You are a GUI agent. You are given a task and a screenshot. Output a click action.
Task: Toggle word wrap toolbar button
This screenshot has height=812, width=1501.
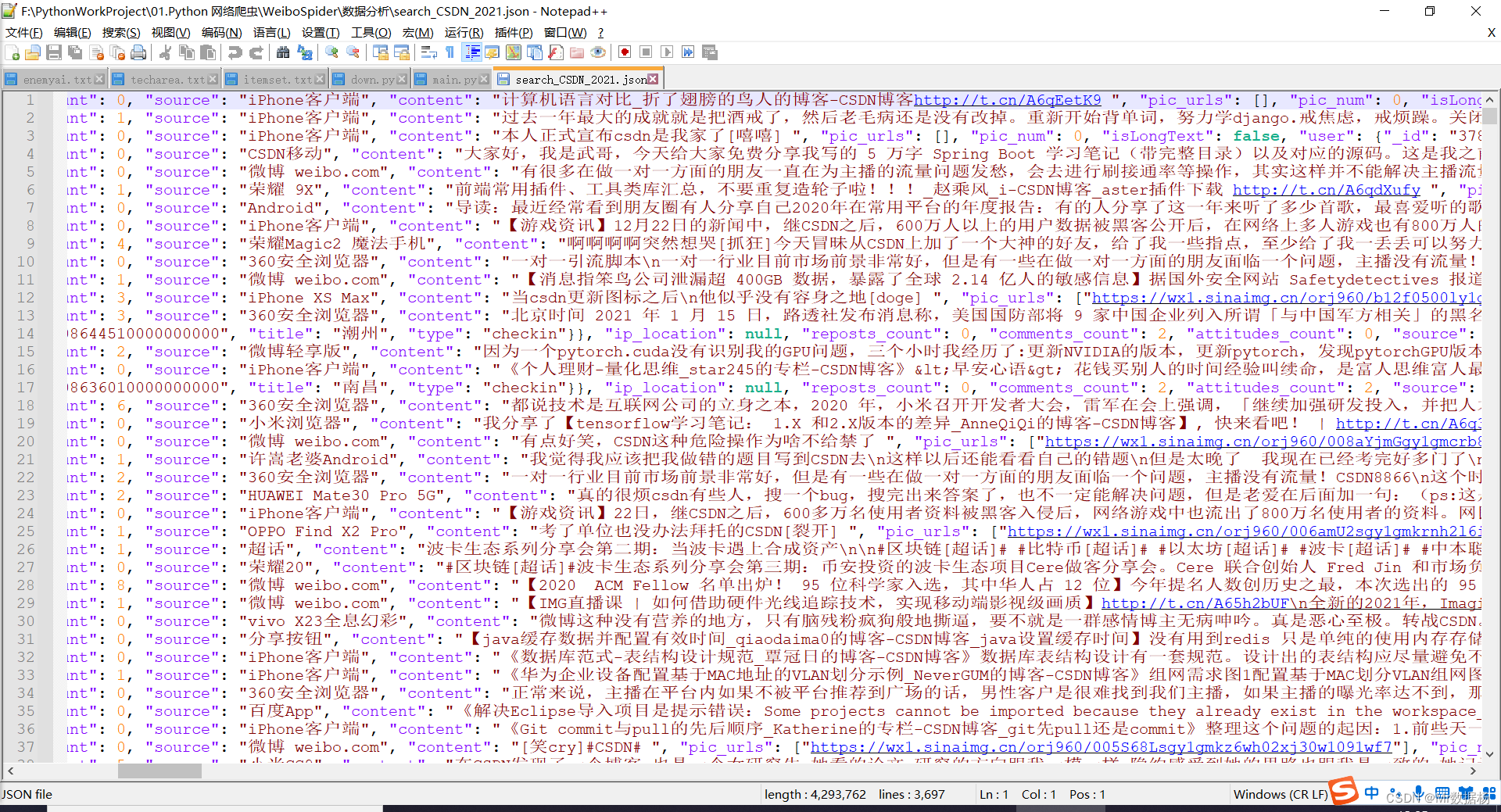click(429, 52)
